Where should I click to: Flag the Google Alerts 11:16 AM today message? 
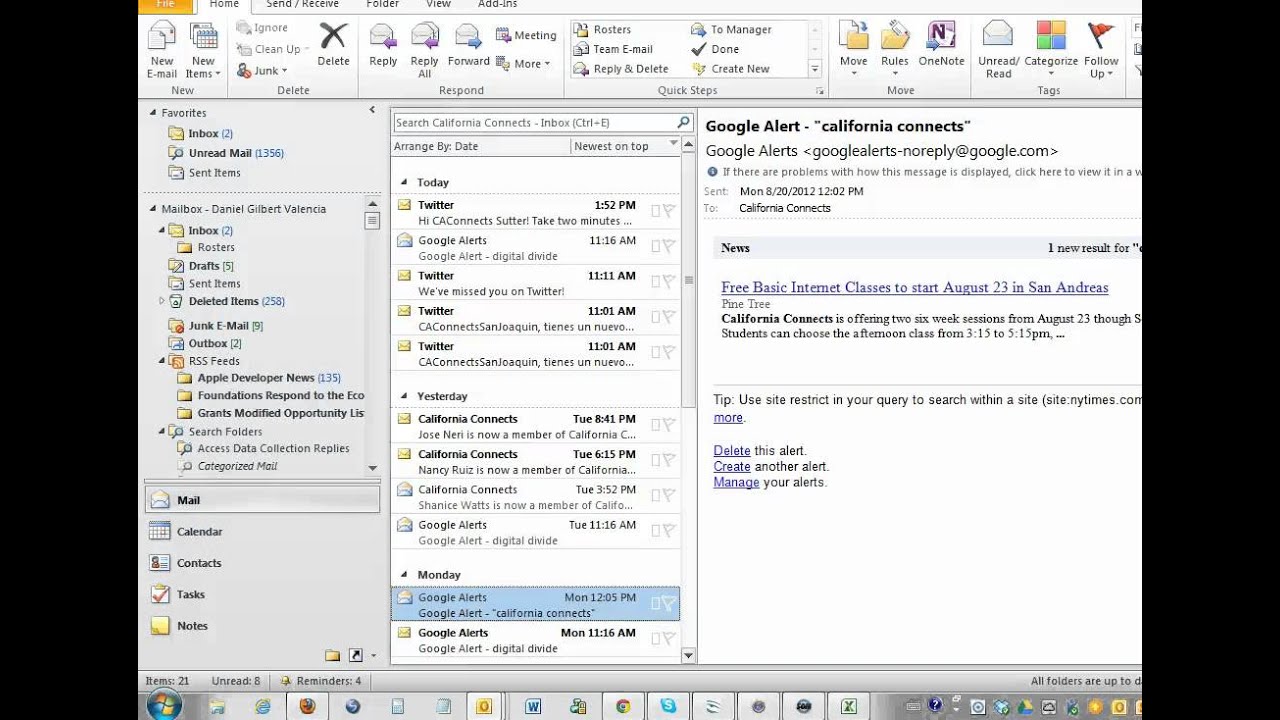[x=669, y=247]
